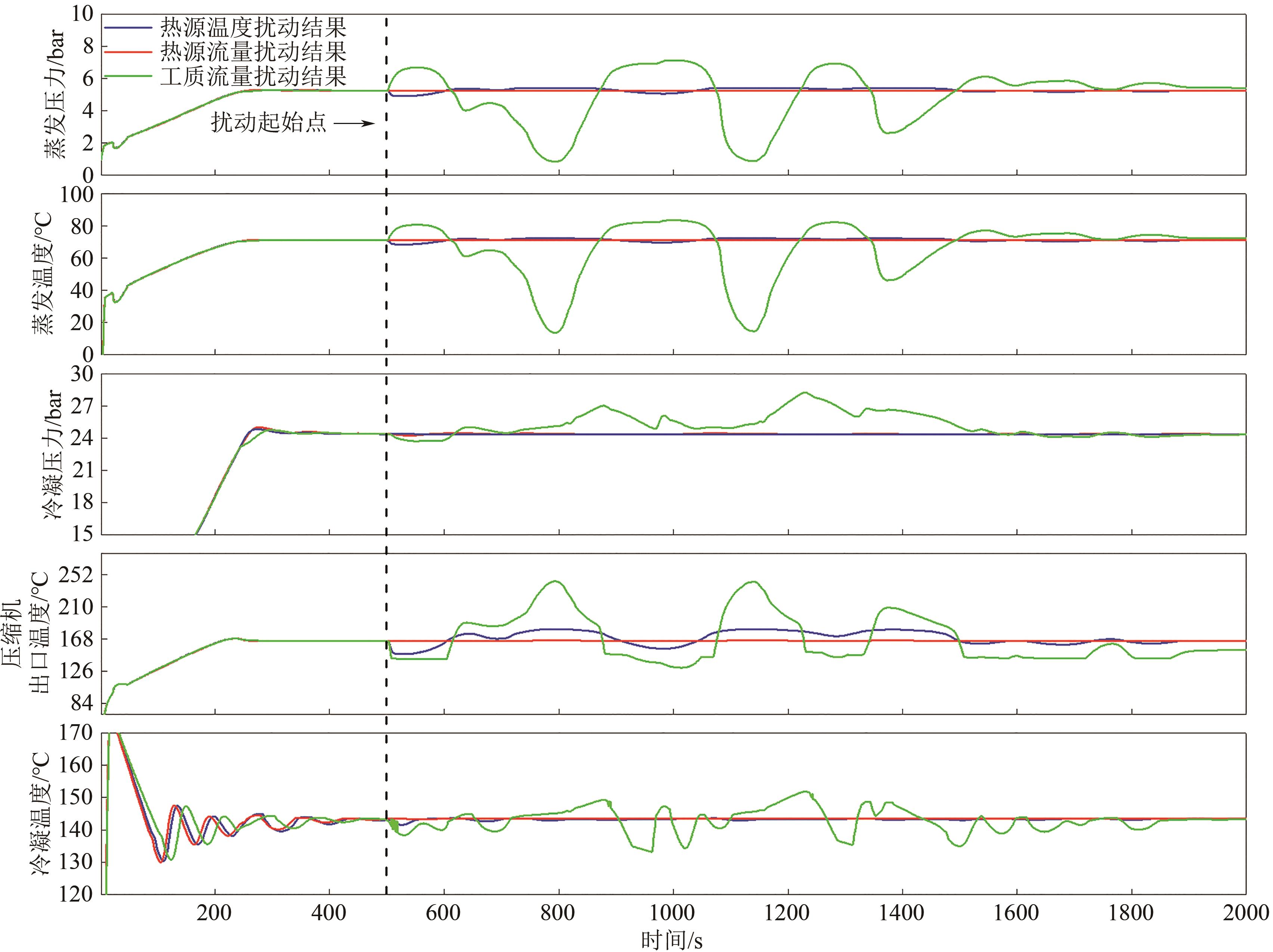Image resolution: width=1273 pixels, height=952 pixels.
Task: Click the 1000 tick label on x-axis
Action: (672, 912)
